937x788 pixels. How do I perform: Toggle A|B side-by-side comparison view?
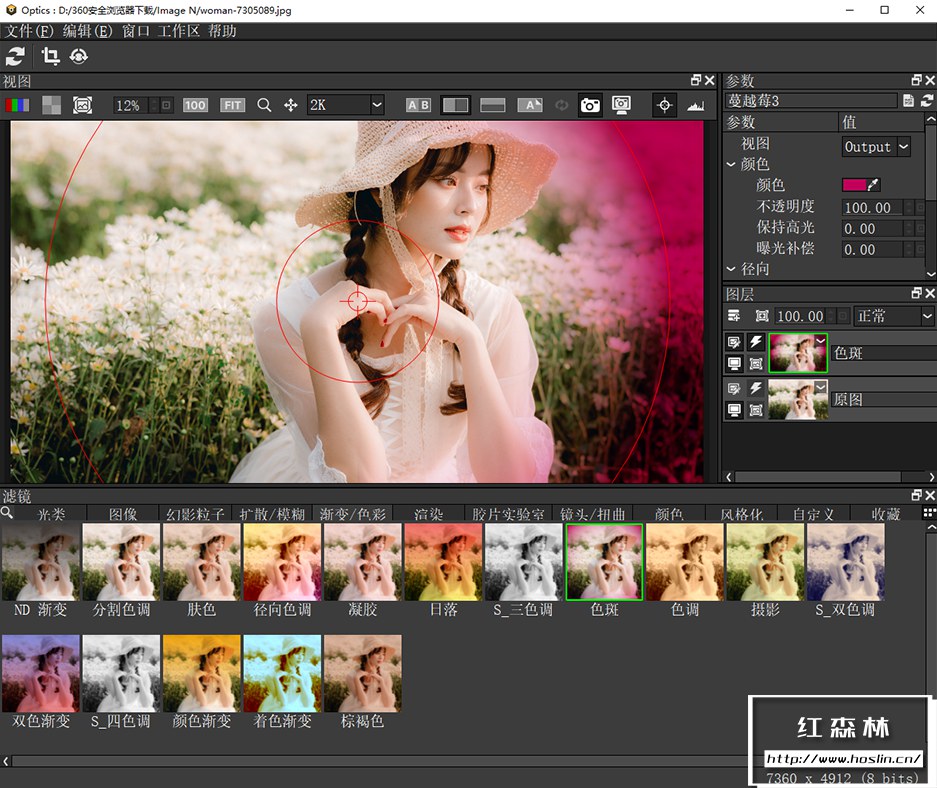point(418,105)
